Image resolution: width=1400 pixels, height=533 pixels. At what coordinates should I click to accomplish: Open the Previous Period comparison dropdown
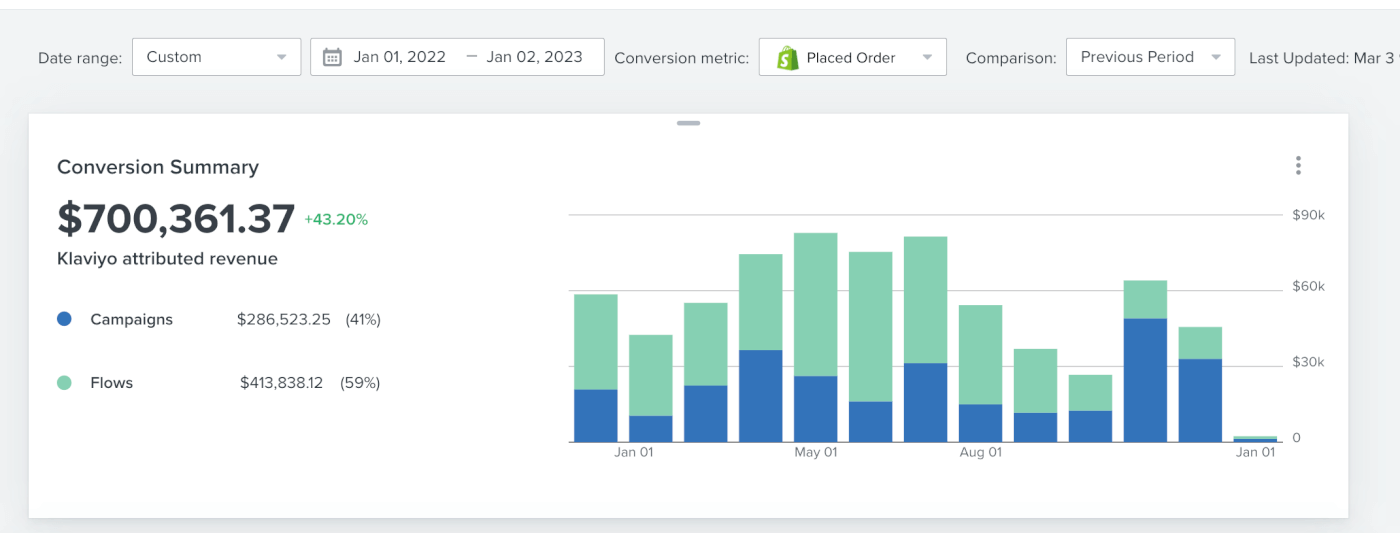pyautogui.click(x=1150, y=57)
